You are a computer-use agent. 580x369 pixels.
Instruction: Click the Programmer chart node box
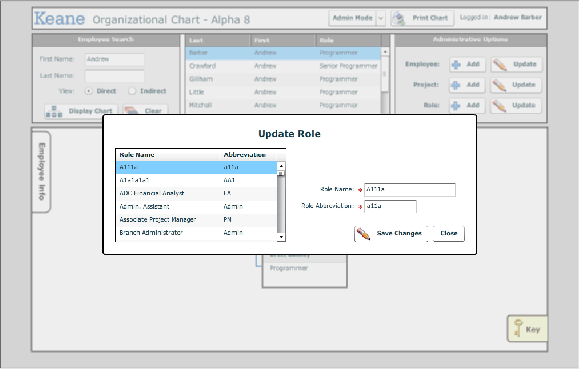tap(305, 271)
